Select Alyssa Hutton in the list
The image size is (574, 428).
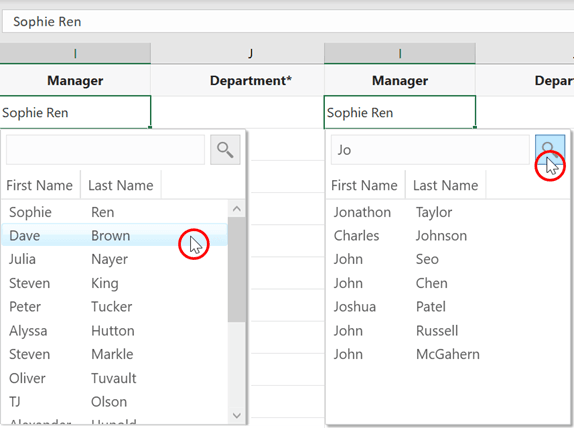point(115,331)
